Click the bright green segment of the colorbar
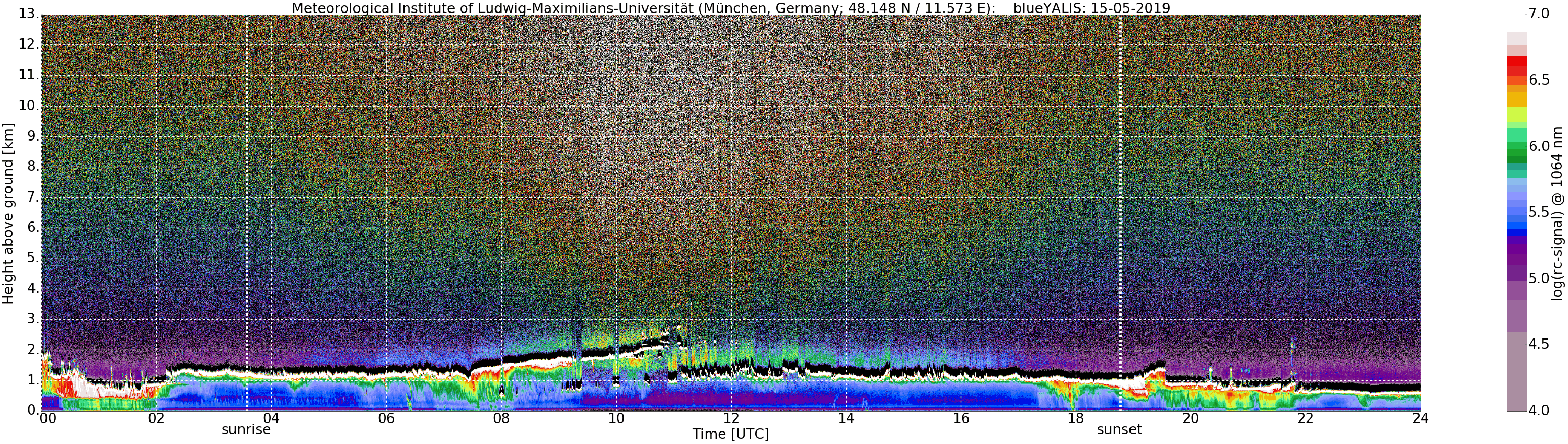This screenshot has width=1568, height=444. click(x=1517, y=134)
